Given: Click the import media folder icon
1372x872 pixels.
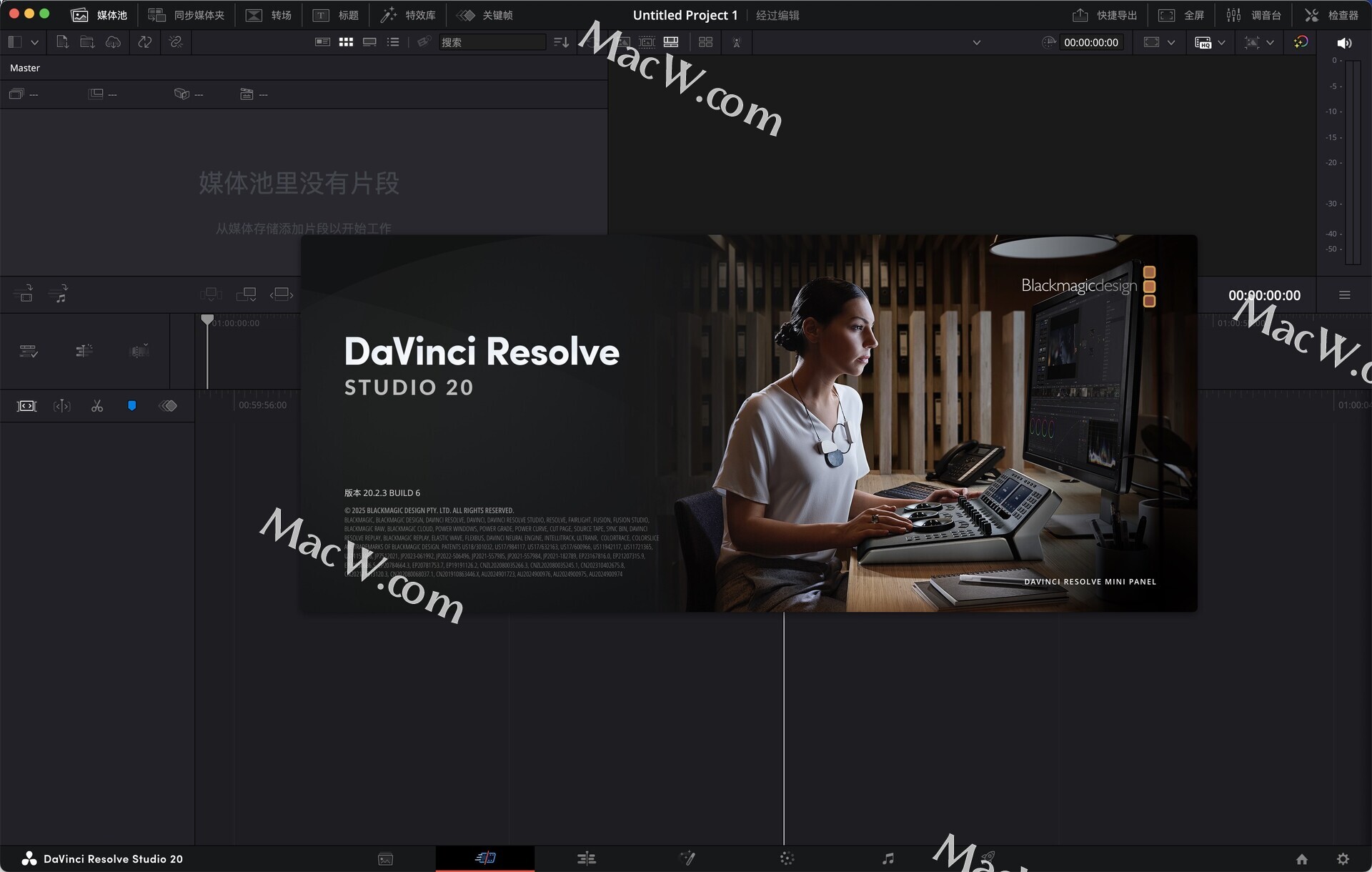Looking at the screenshot, I should pyautogui.click(x=87, y=42).
